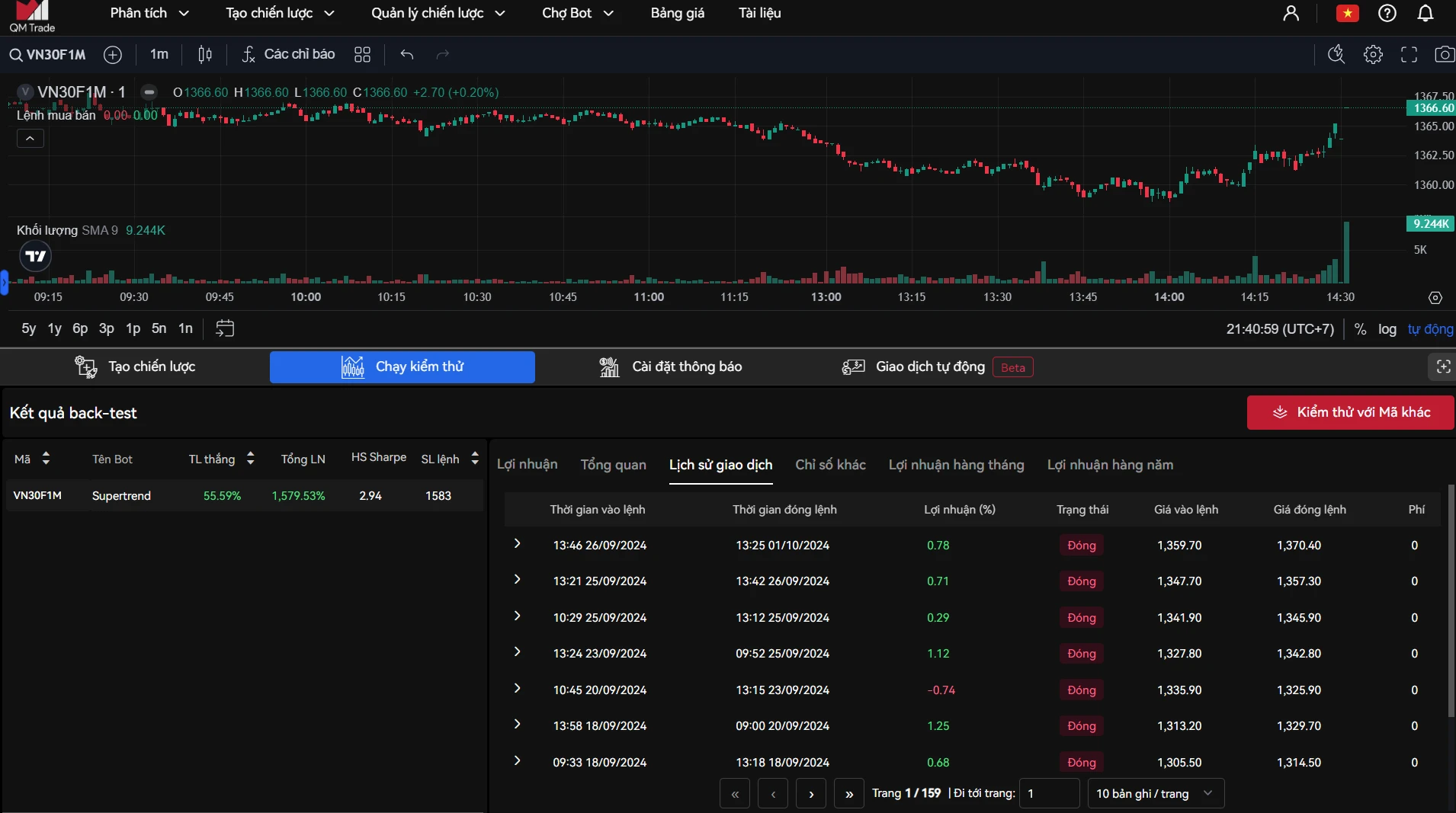Select the 6p date range
The width and height of the screenshot is (1456, 813).
[x=80, y=328]
